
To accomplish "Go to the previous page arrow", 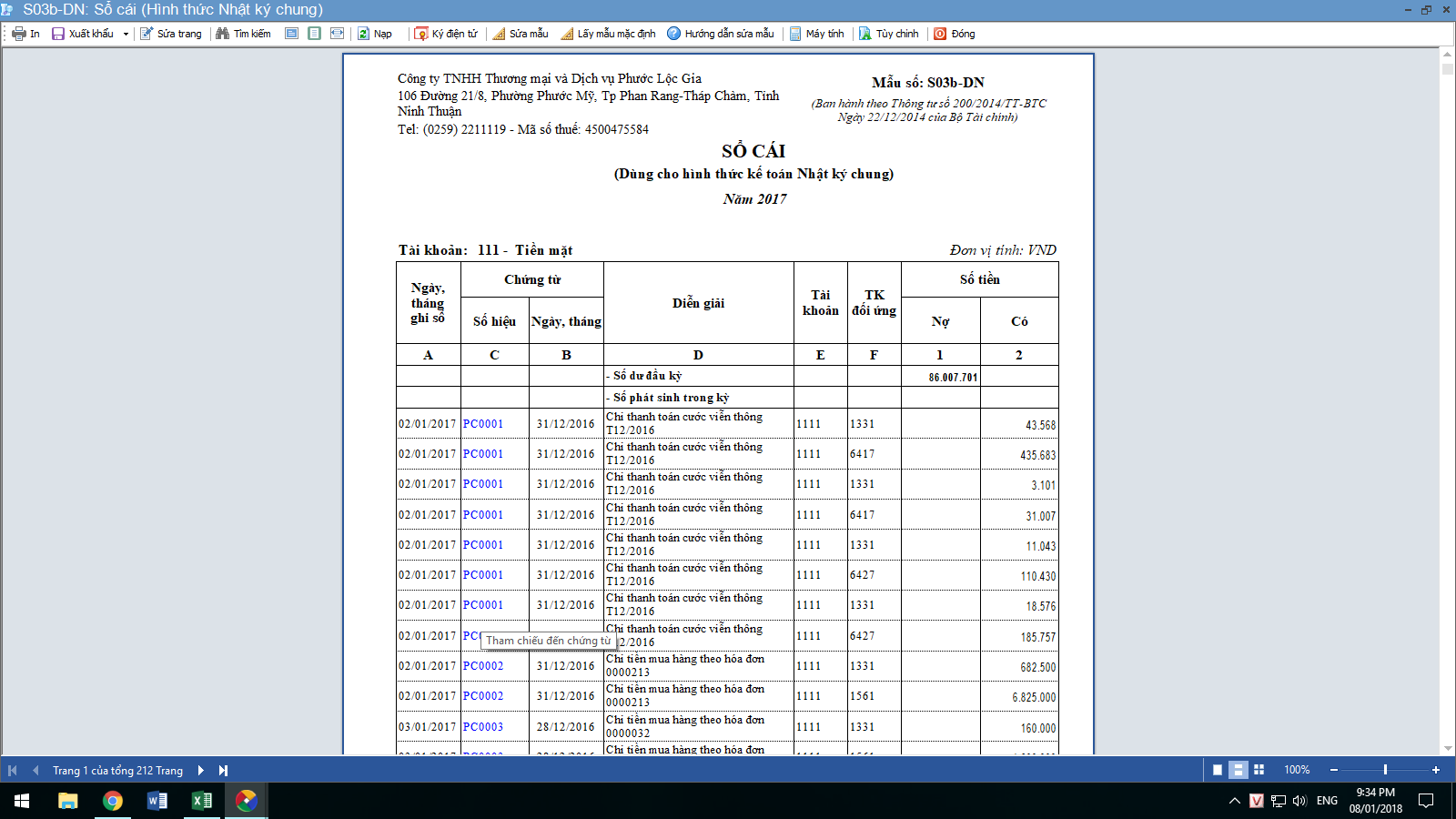I will pos(35,770).
